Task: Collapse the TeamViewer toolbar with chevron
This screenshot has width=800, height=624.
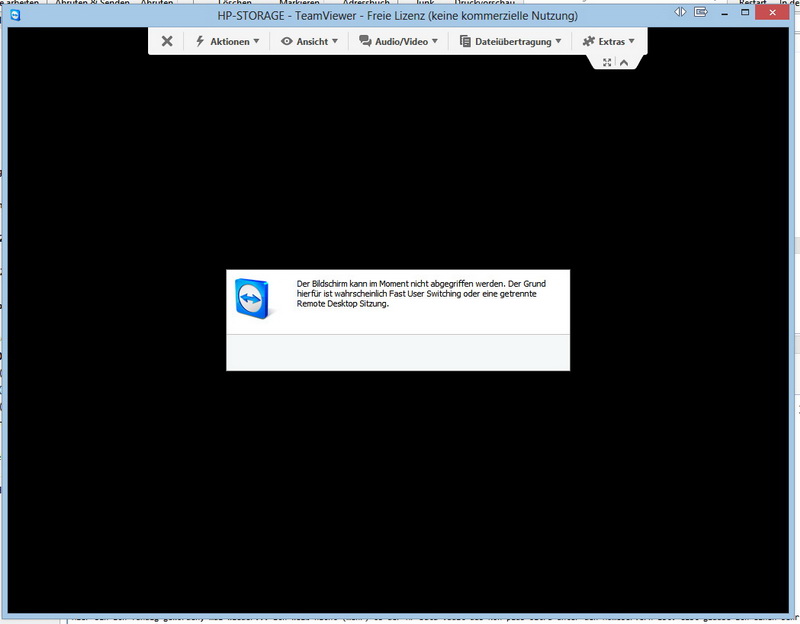Action: (x=624, y=62)
